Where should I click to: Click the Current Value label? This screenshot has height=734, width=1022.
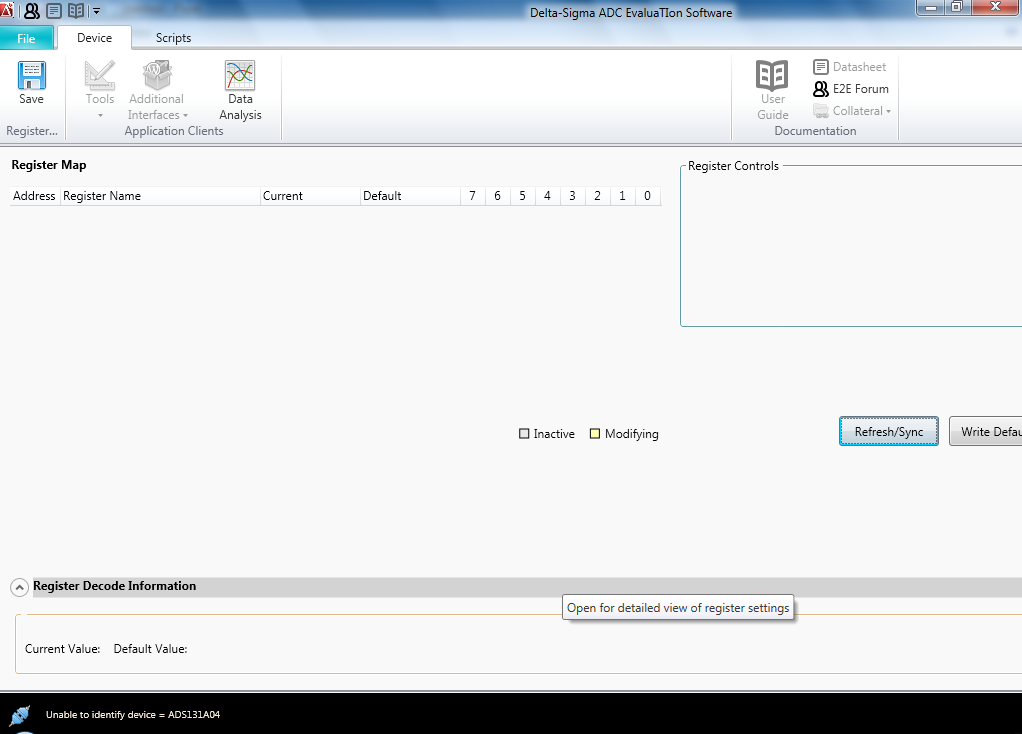(63, 649)
